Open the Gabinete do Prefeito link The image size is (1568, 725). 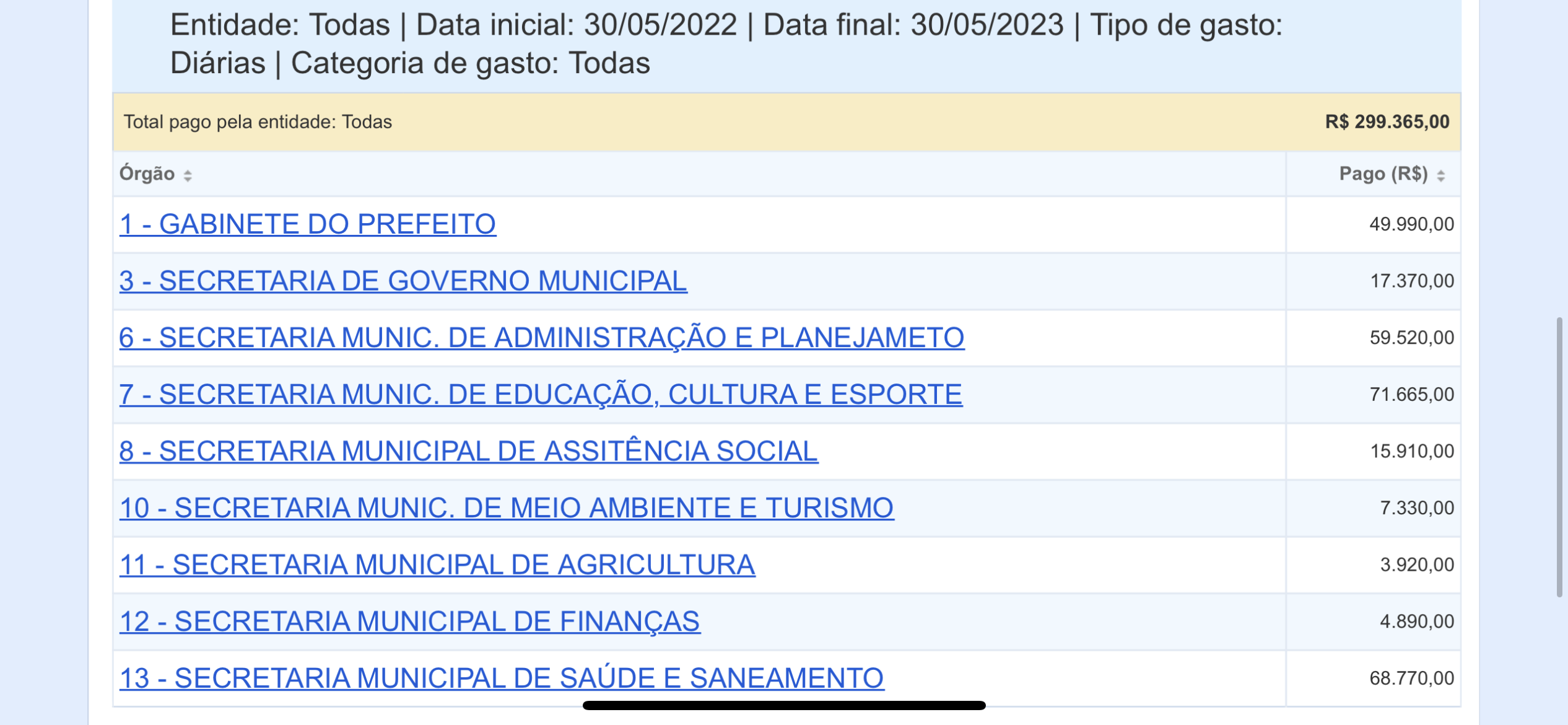(307, 224)
